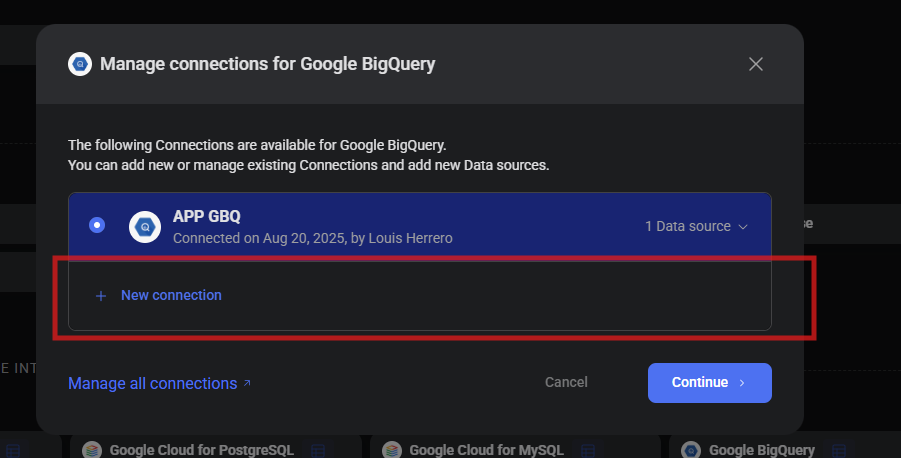Cancel the manage connections dialog

coord(566,382)
